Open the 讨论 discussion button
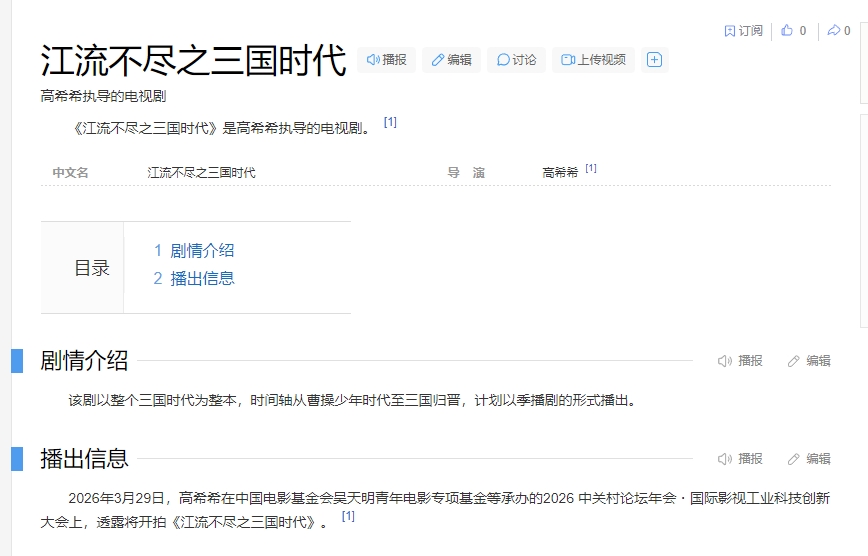 [516, 60]
